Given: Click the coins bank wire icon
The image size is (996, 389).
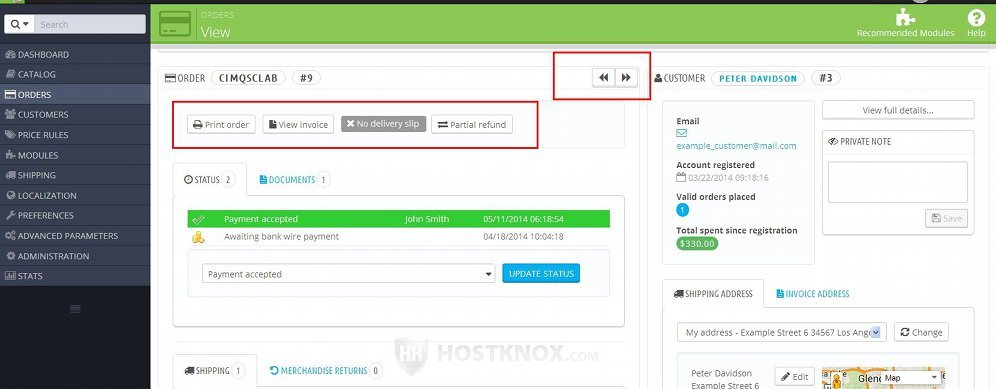Looking at the screenshot, I should 198,237.
